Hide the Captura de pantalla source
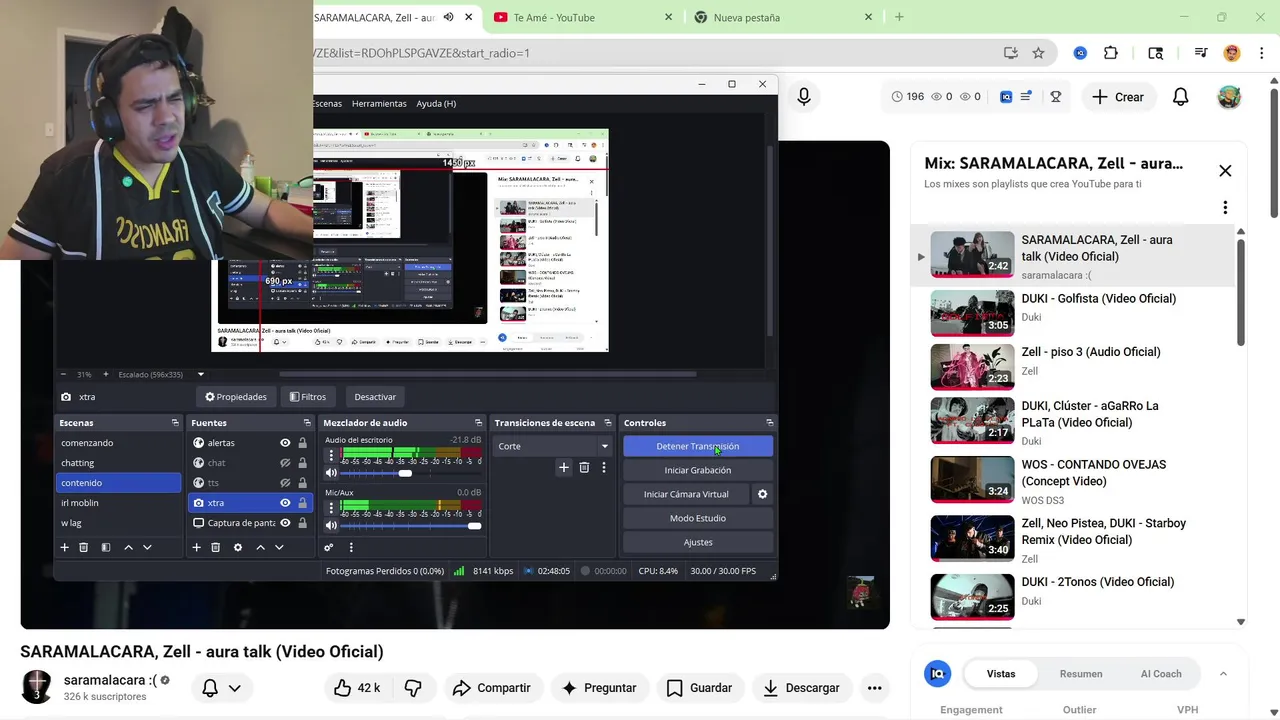Viewport: 1280px width, 720px height. click(x=285, y=523)
